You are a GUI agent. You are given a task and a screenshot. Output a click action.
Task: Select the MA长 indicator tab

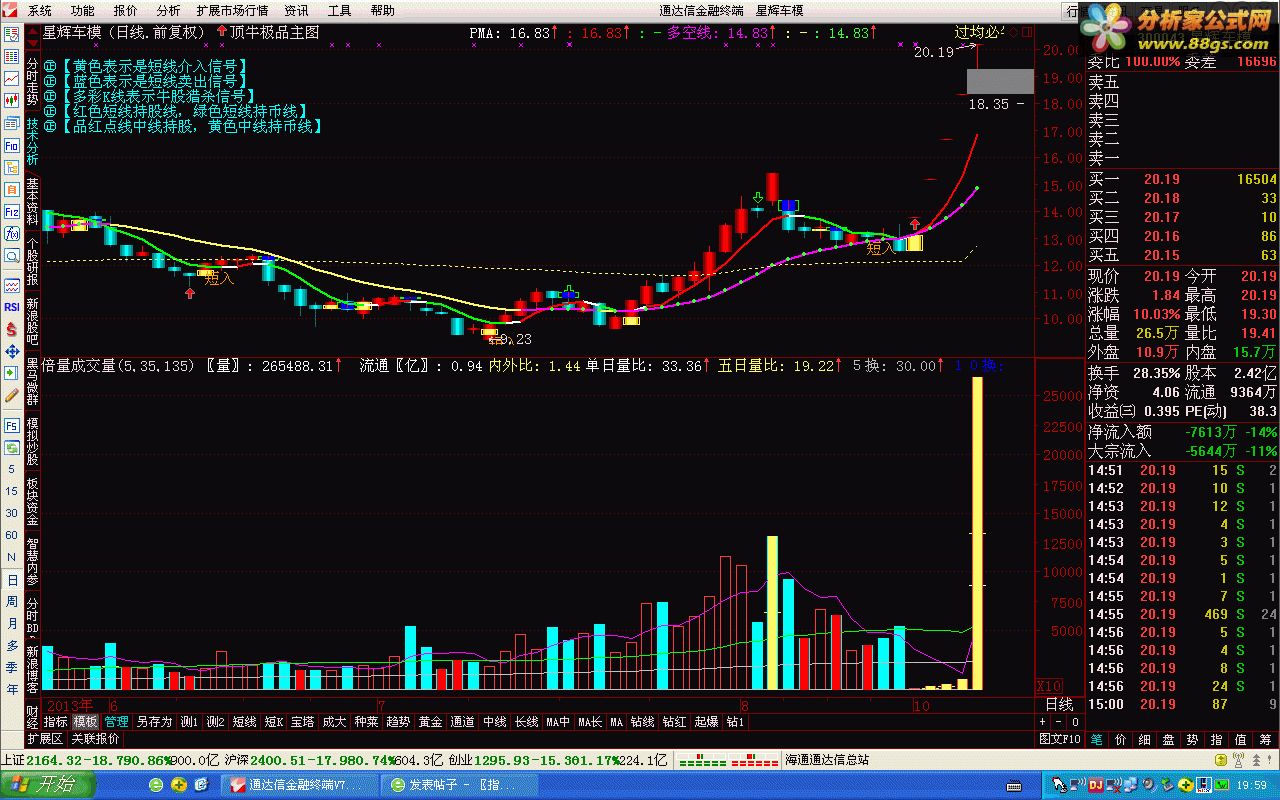tap(590, 721)
